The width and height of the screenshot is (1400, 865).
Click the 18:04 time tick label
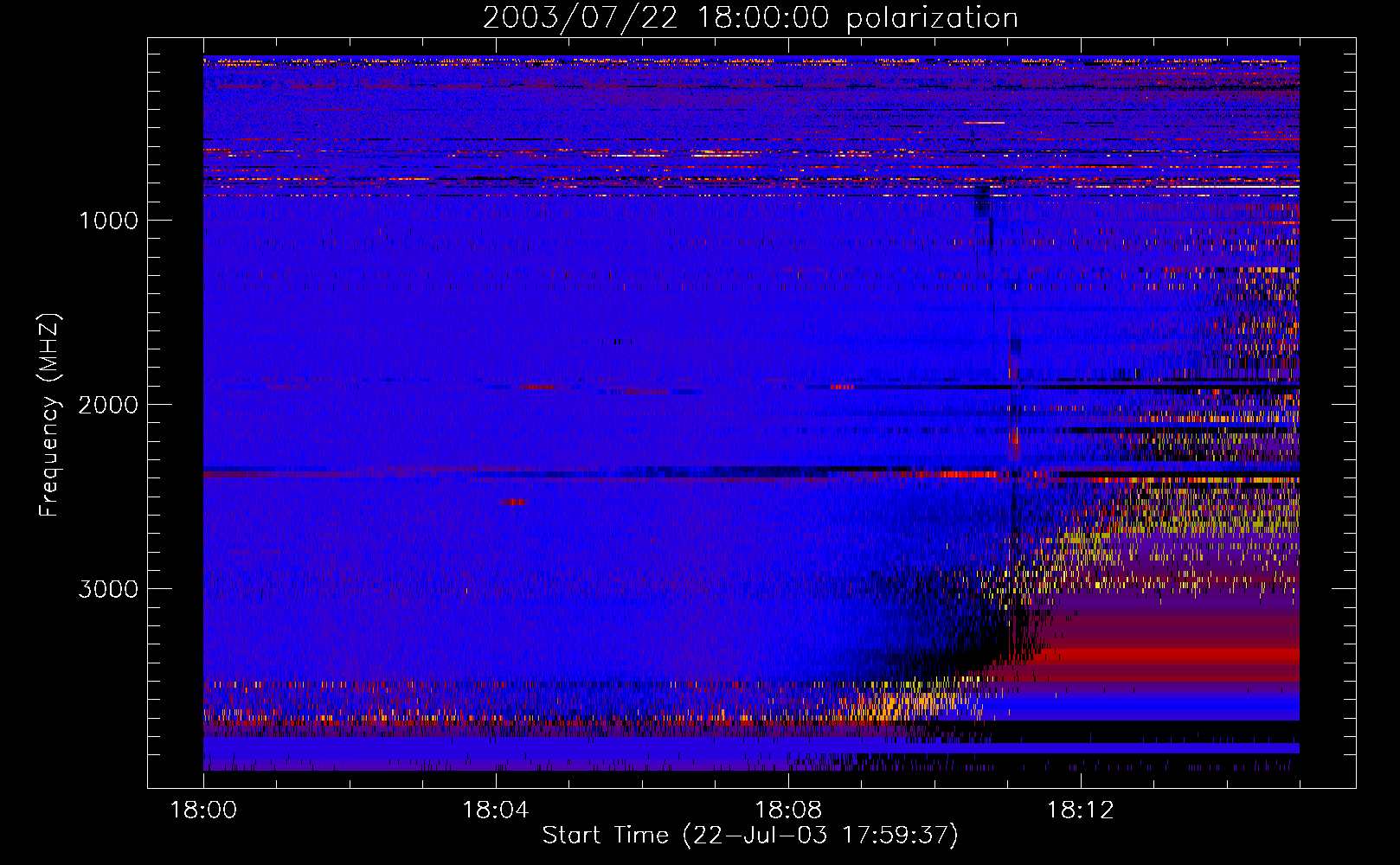[496, 811]
